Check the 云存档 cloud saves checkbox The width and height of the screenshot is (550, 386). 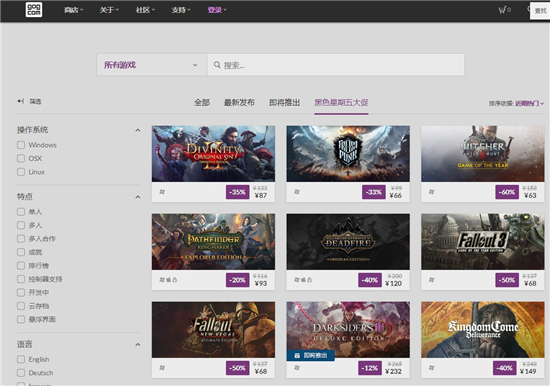click(21, 306)
